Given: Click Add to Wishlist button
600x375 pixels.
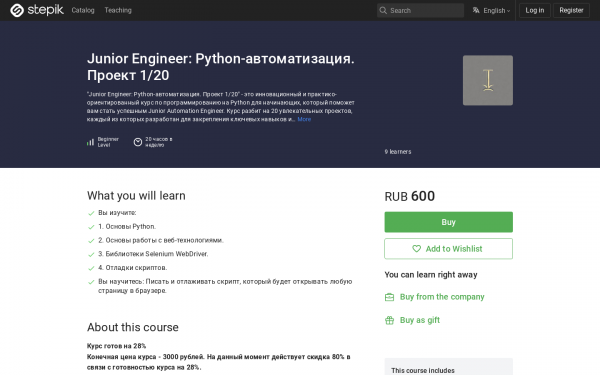Looking at the screenshot, I should [448, 249].
